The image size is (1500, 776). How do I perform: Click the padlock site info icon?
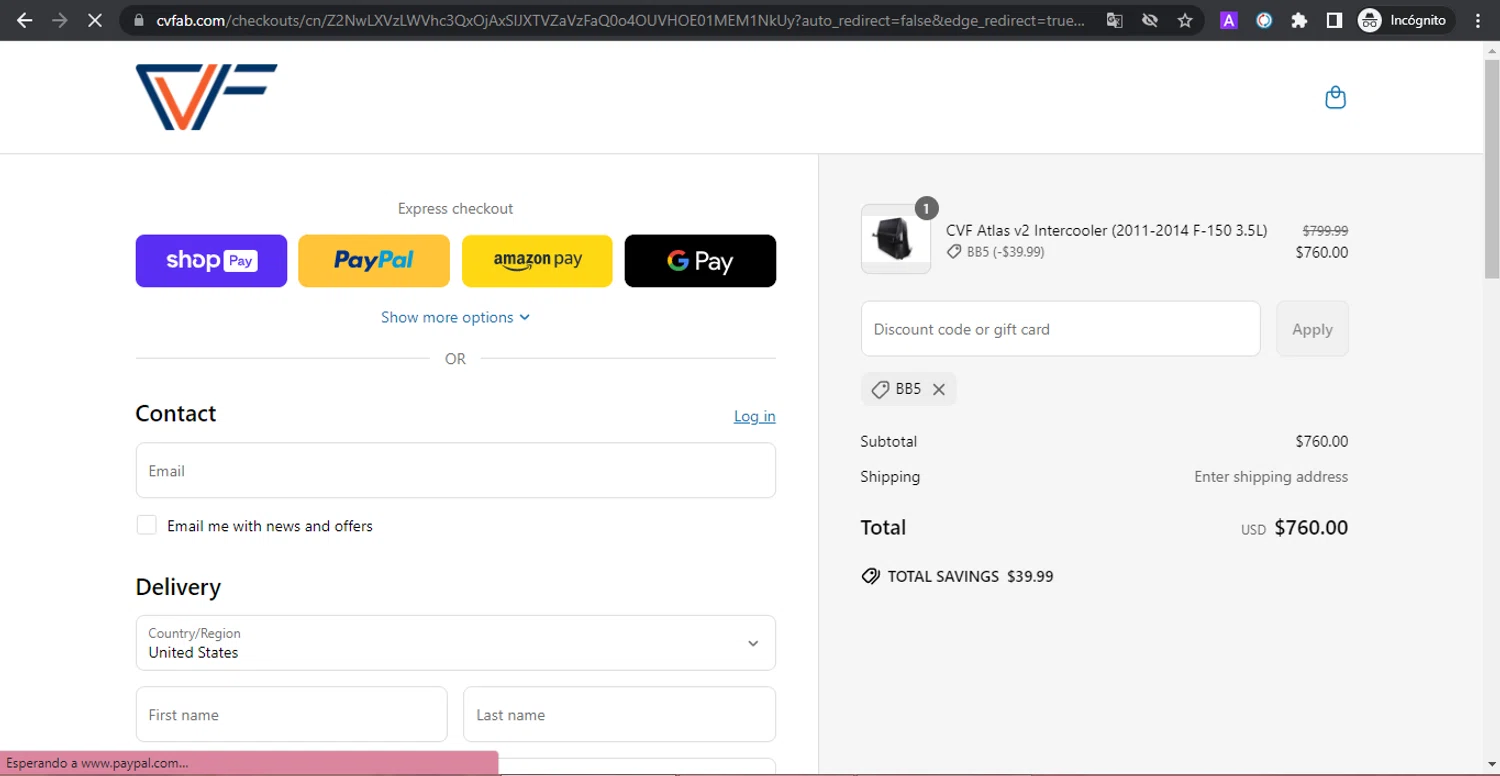tap(138, 20)
